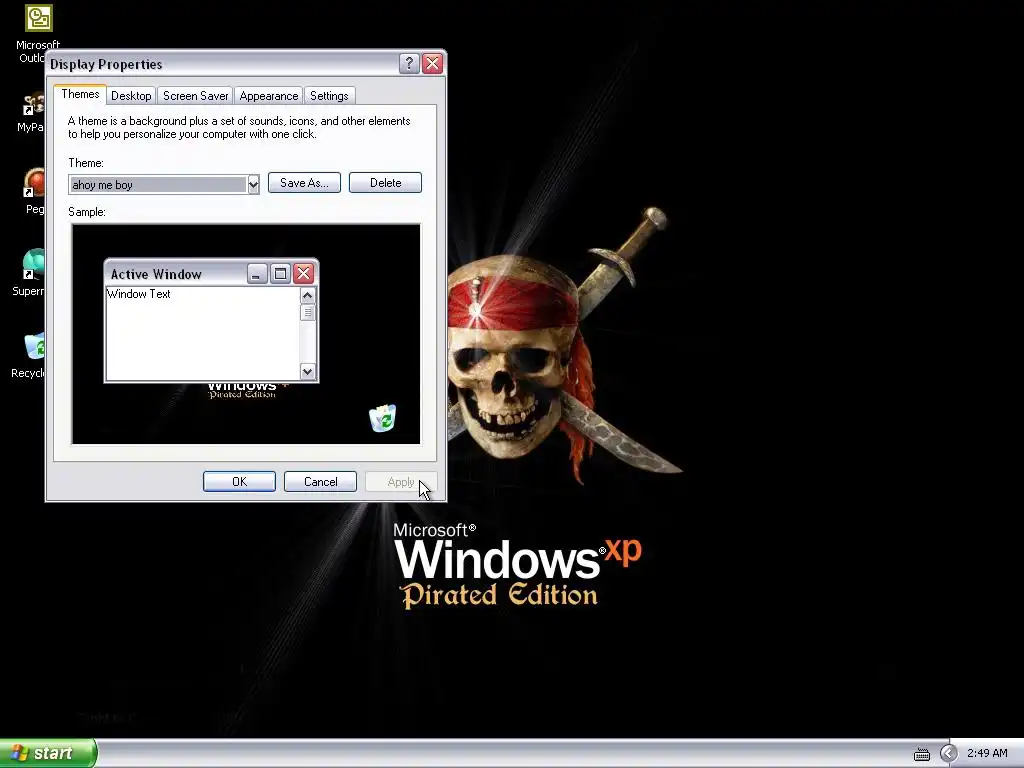Click sample window scrollbar down arrow
Viewport: 1024px width, 768px height.
coord(308,372)
